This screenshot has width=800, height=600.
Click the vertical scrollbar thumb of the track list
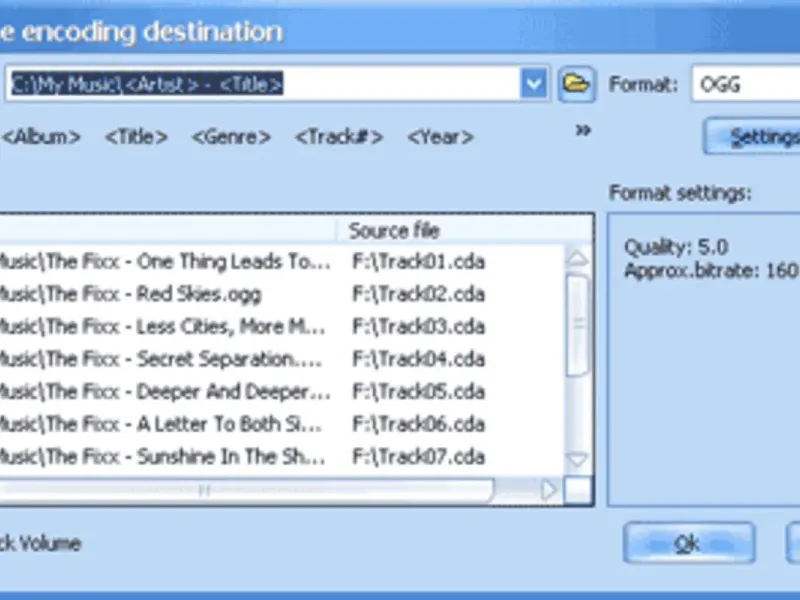(578, 324)
